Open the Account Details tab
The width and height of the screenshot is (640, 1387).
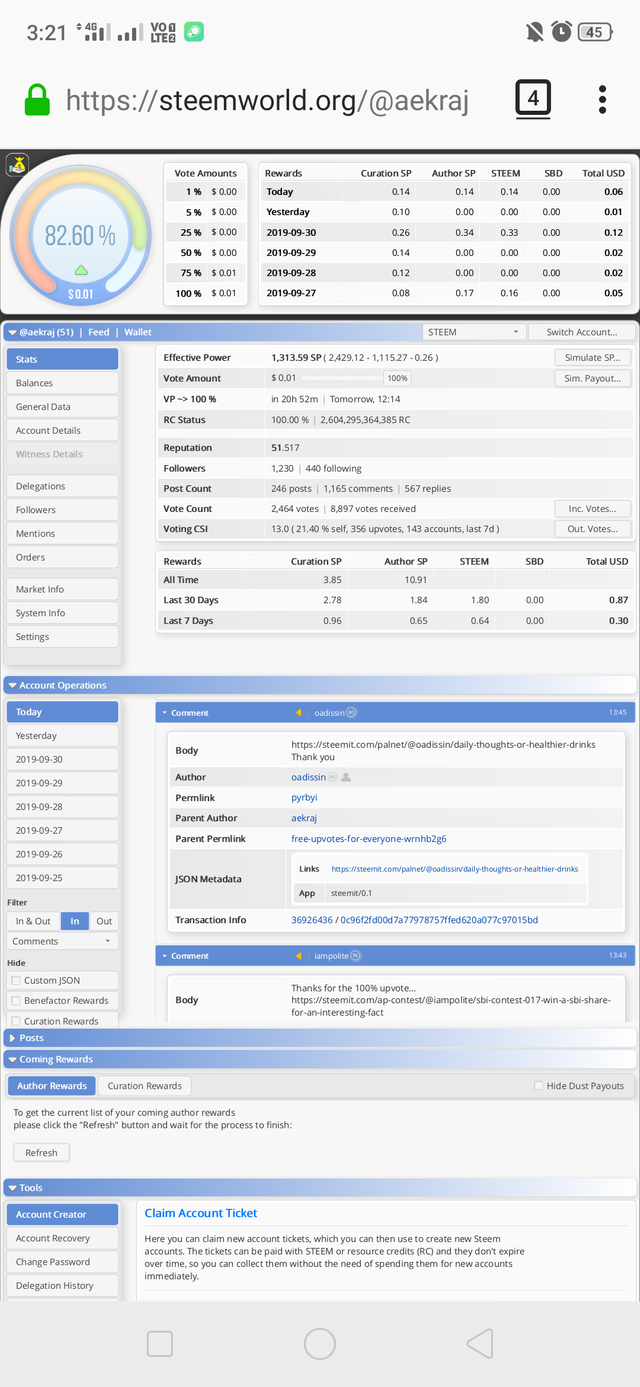[62, 430]
